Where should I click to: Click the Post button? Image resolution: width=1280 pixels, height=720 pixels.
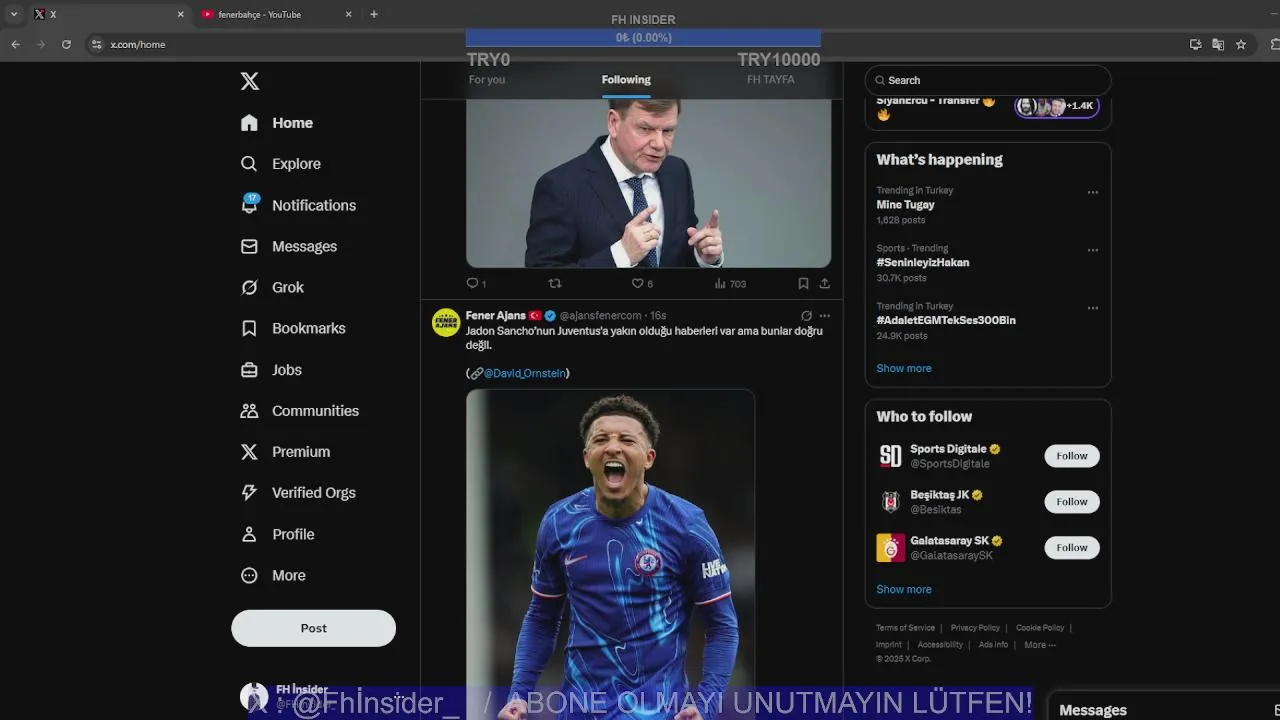pos(313,628)
